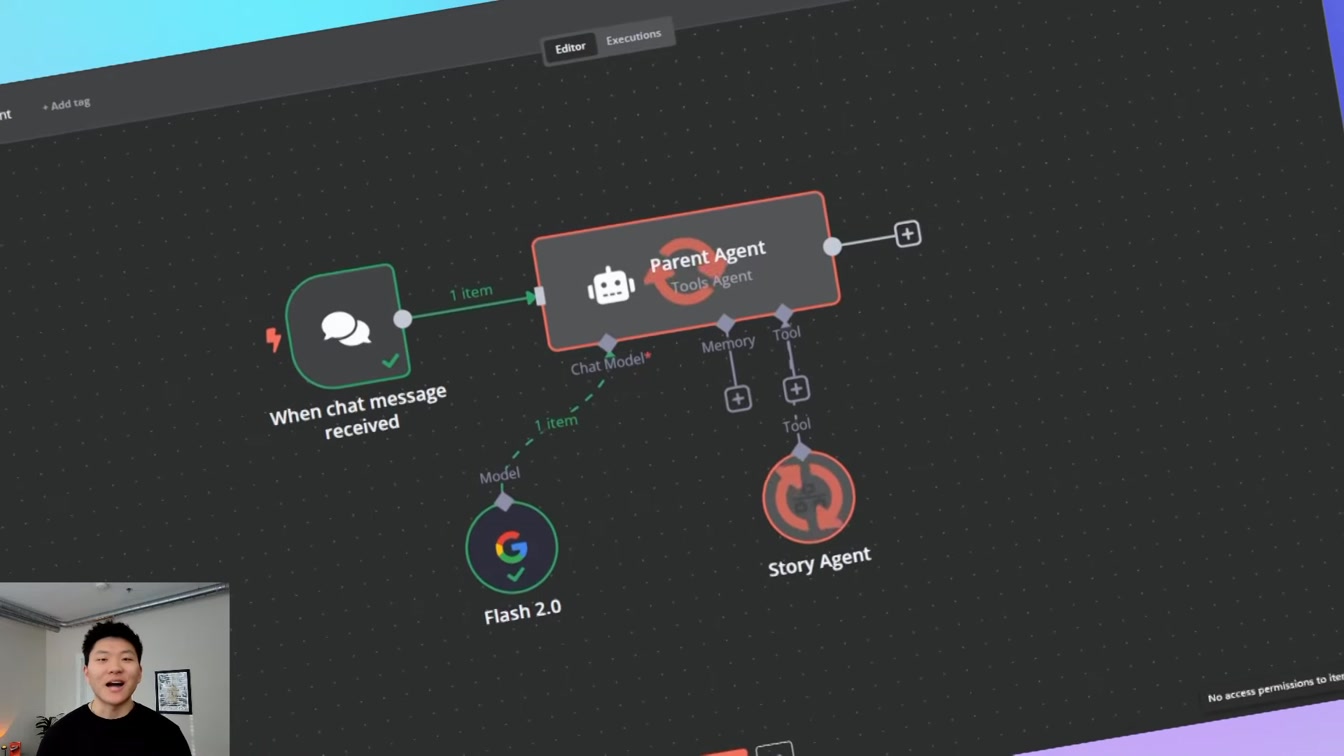Click the 'Story Agent' label text
Viewport: 1344px width, 756px height.
[x=819, y=561]
